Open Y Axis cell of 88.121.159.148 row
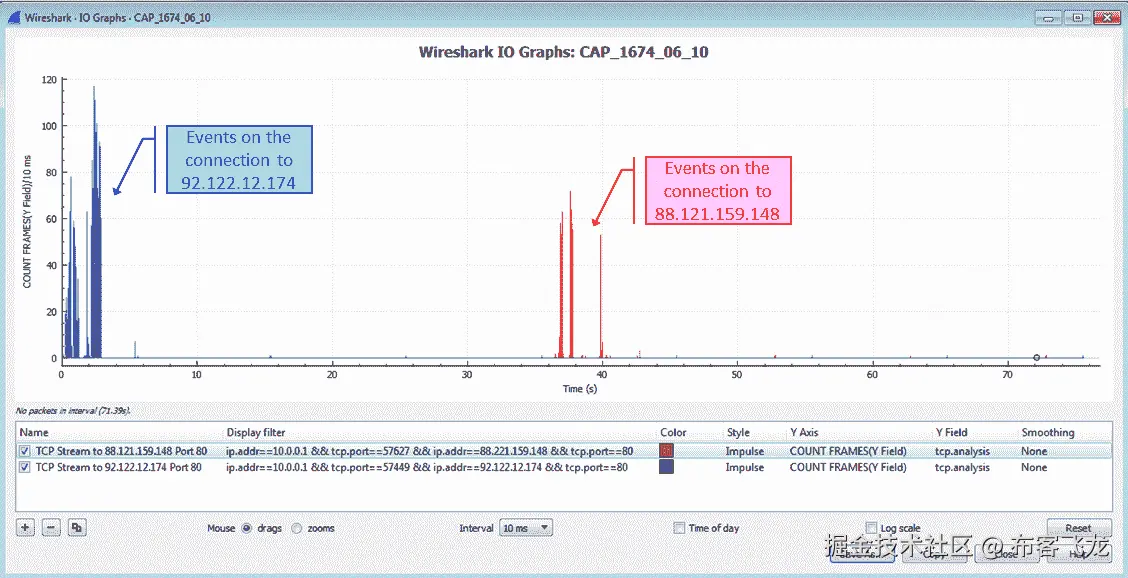 [x=847, y=451]
